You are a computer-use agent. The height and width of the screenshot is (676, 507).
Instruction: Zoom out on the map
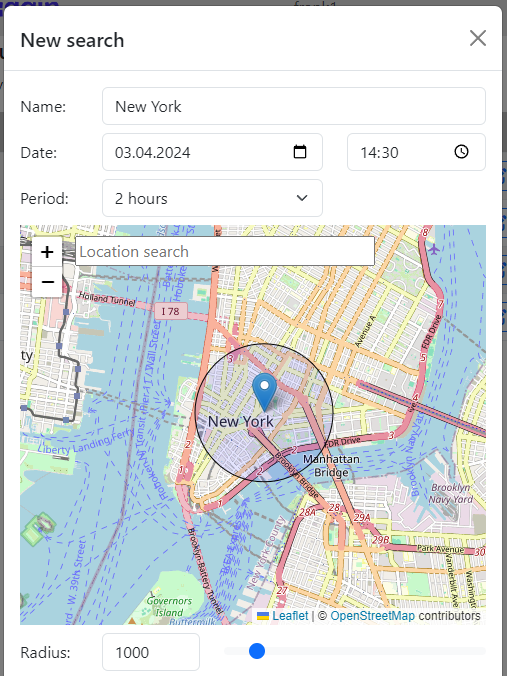click(47, 282)
